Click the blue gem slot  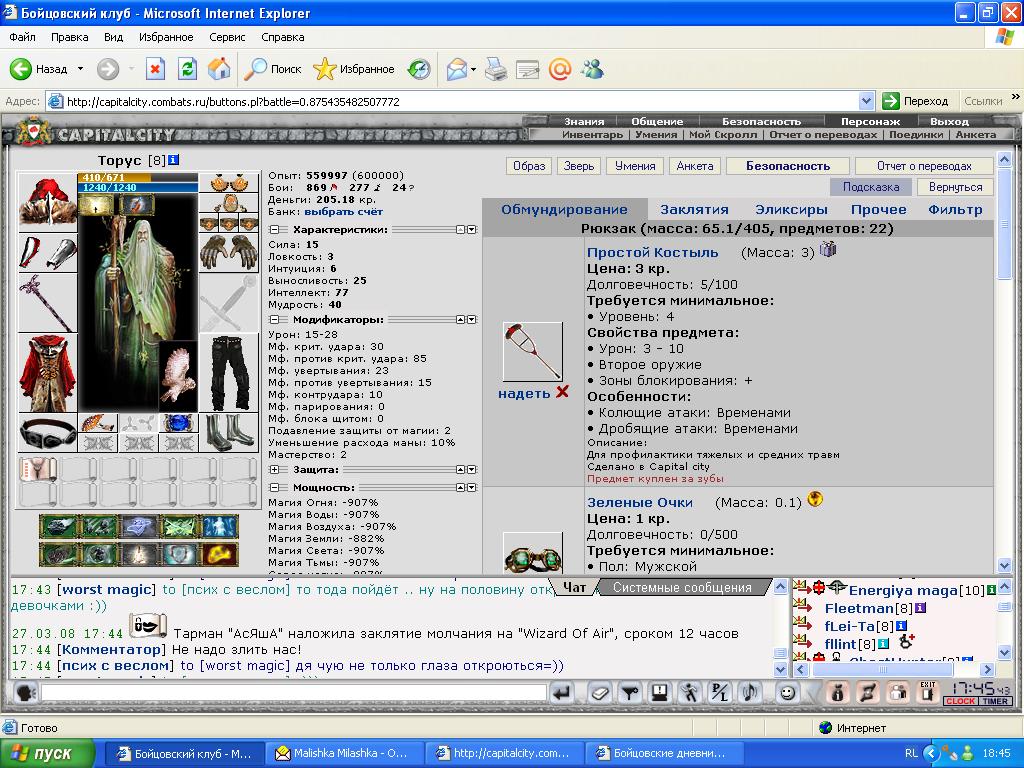pos(178,423)
